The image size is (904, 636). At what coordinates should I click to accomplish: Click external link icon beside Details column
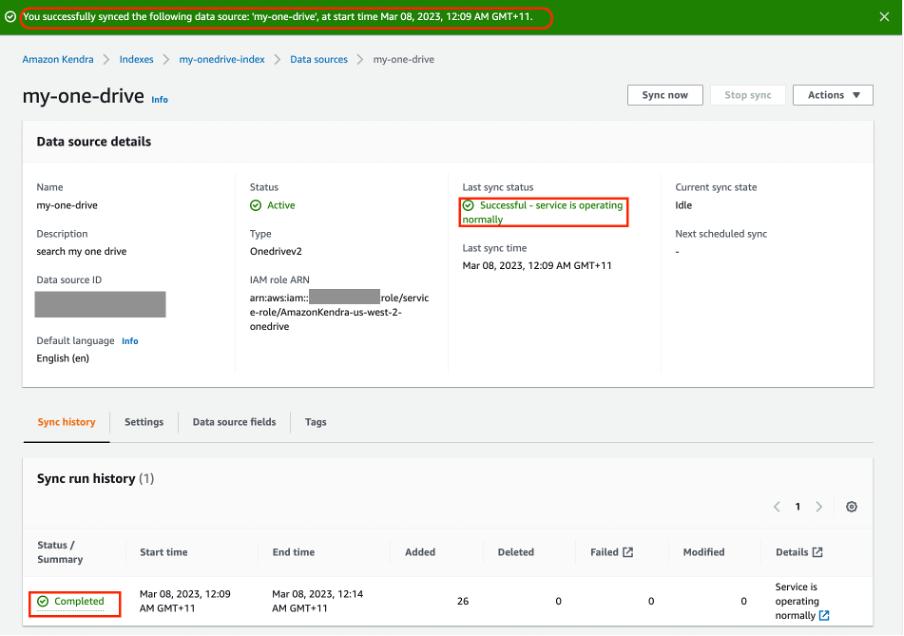[x=817, y=552]
